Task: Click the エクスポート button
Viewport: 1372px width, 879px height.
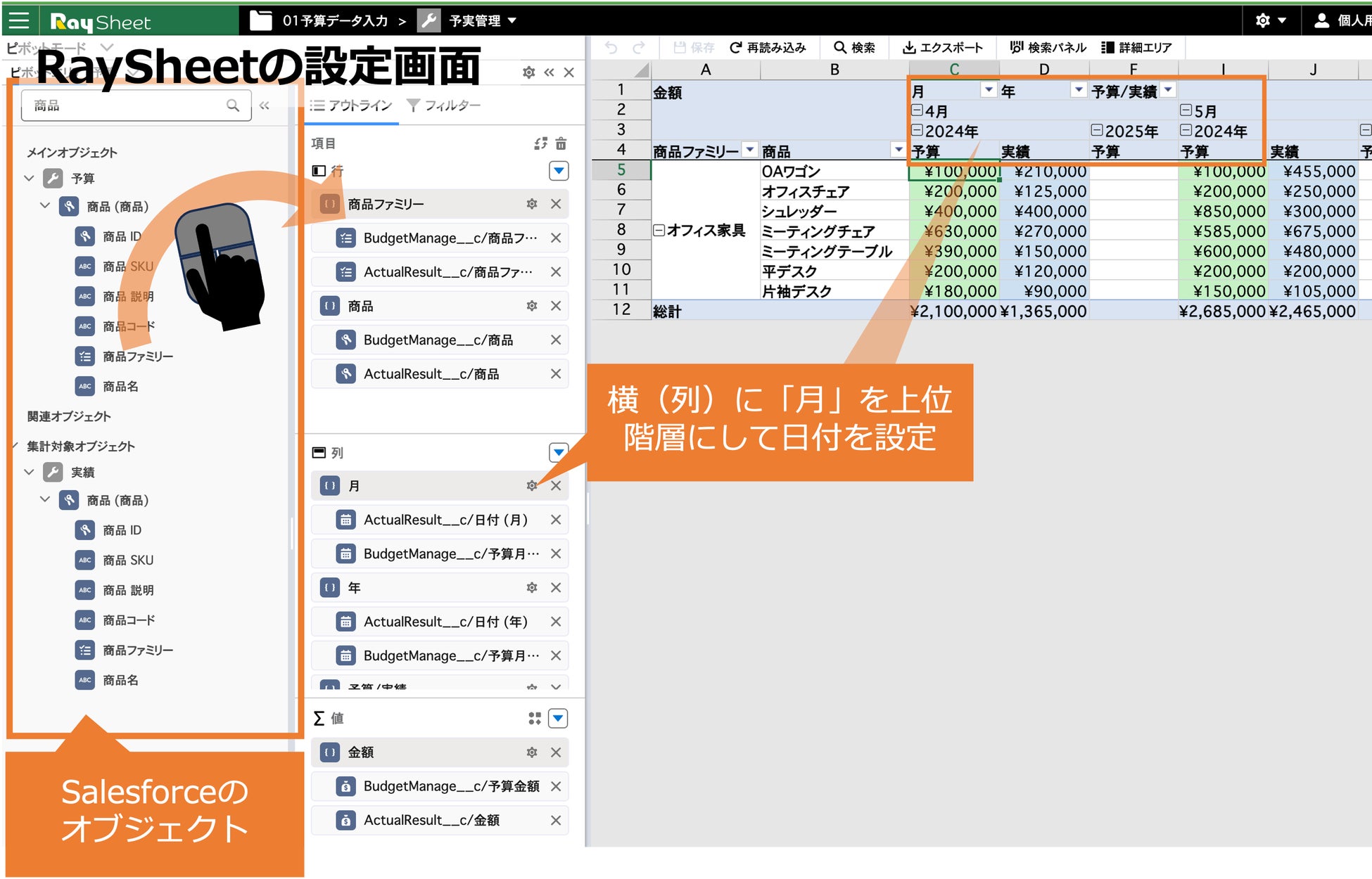Action: tap(943, 47)
